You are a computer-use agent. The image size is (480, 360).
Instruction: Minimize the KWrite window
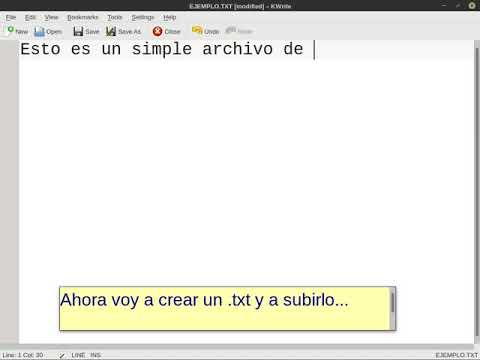point(444,5)
